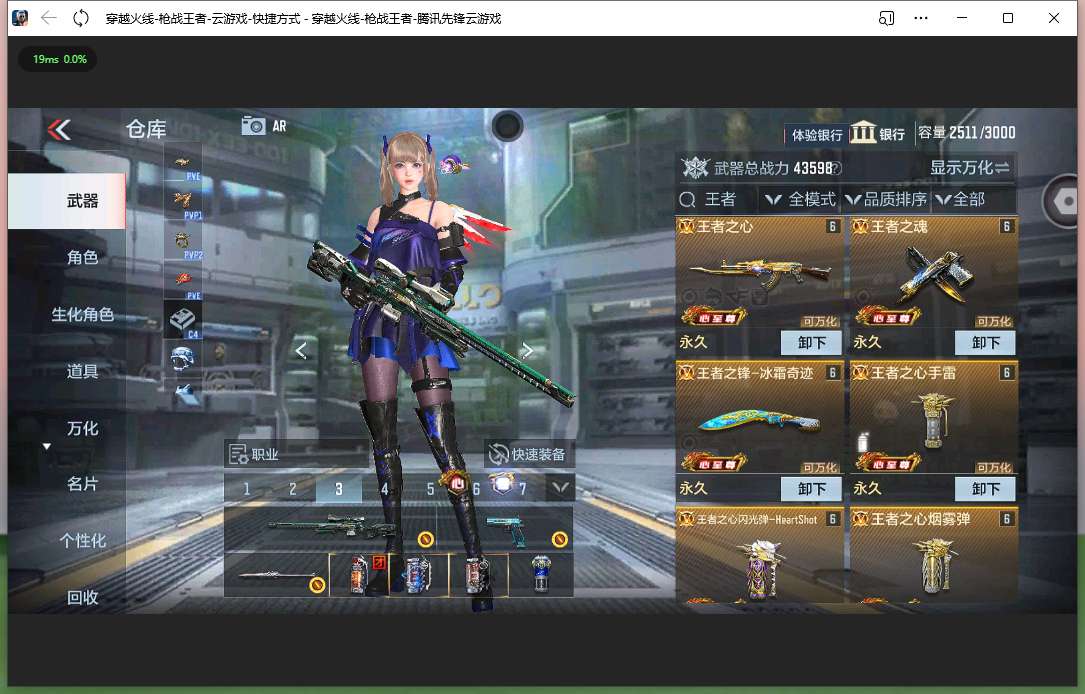Select loadout slot 6
Screen dimensions: 1085x694
(x=476, y=488)
